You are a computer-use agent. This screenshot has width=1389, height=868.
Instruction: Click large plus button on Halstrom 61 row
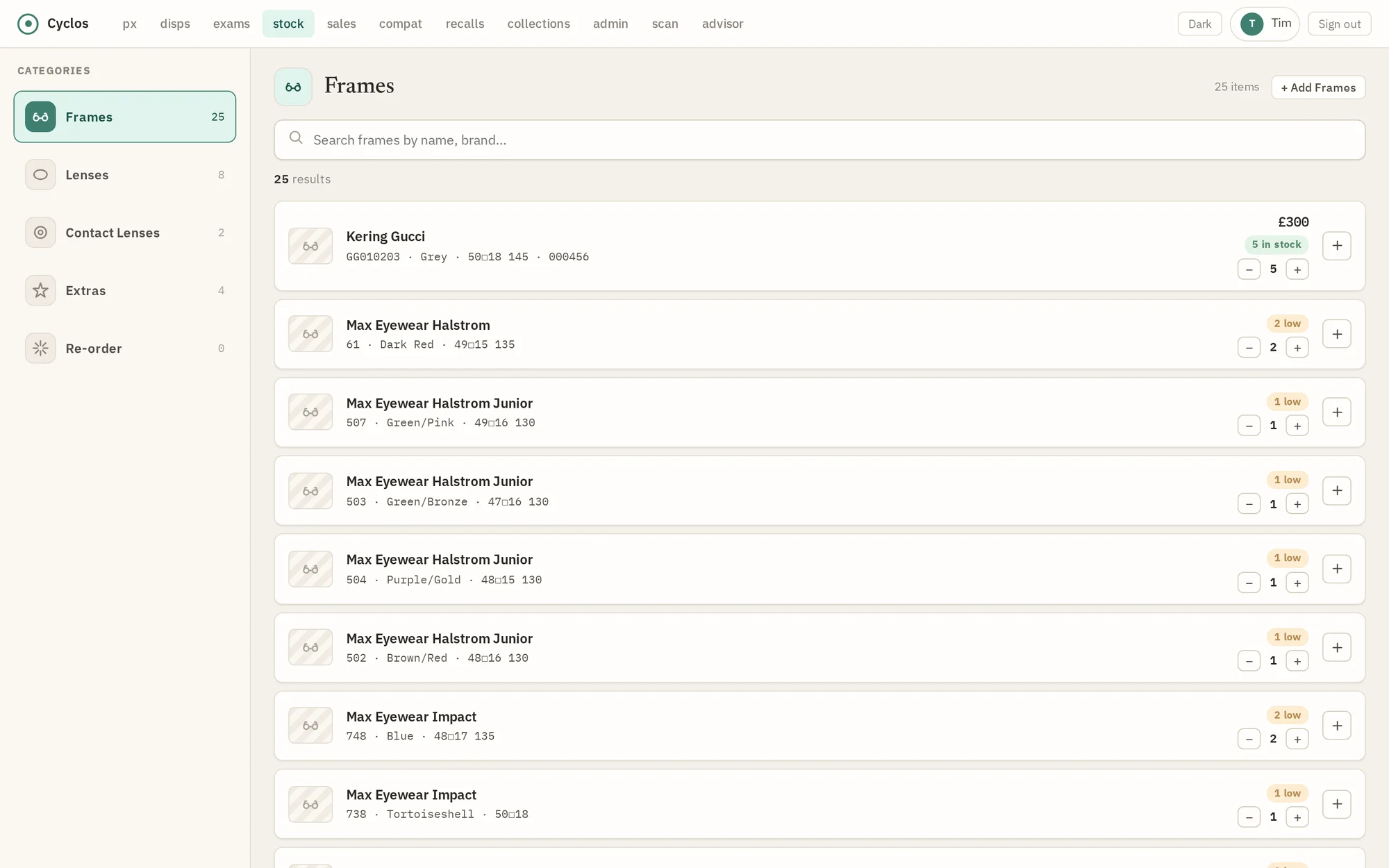[x=1337, y=334]
